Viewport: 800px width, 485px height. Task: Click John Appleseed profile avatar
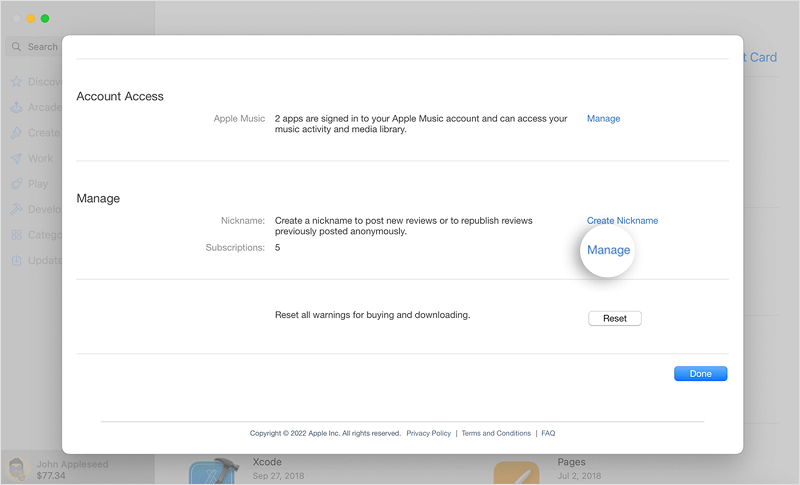(x=18, y=470)
